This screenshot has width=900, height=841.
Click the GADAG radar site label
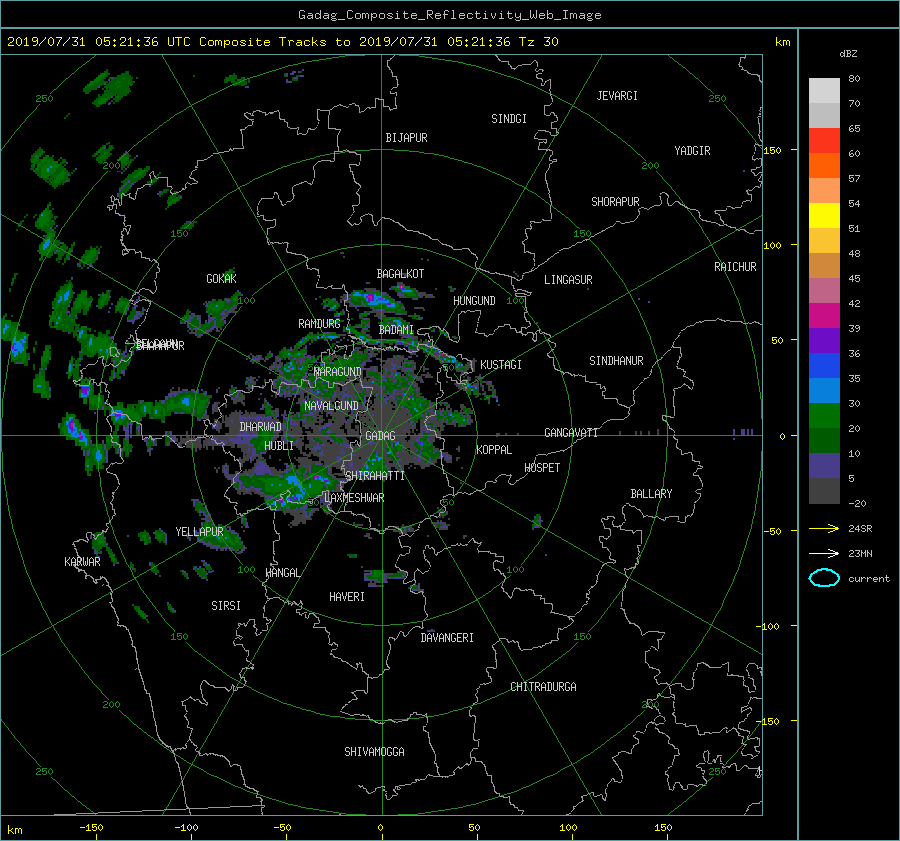tap(380, 436)
